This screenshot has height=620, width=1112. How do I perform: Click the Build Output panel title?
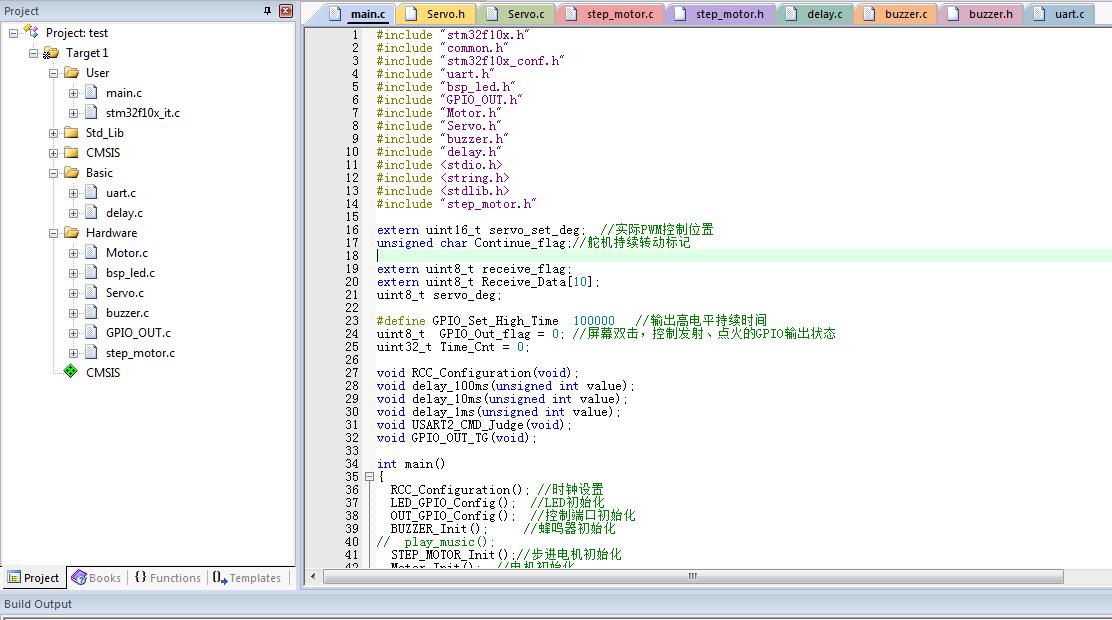pos(38,604)
